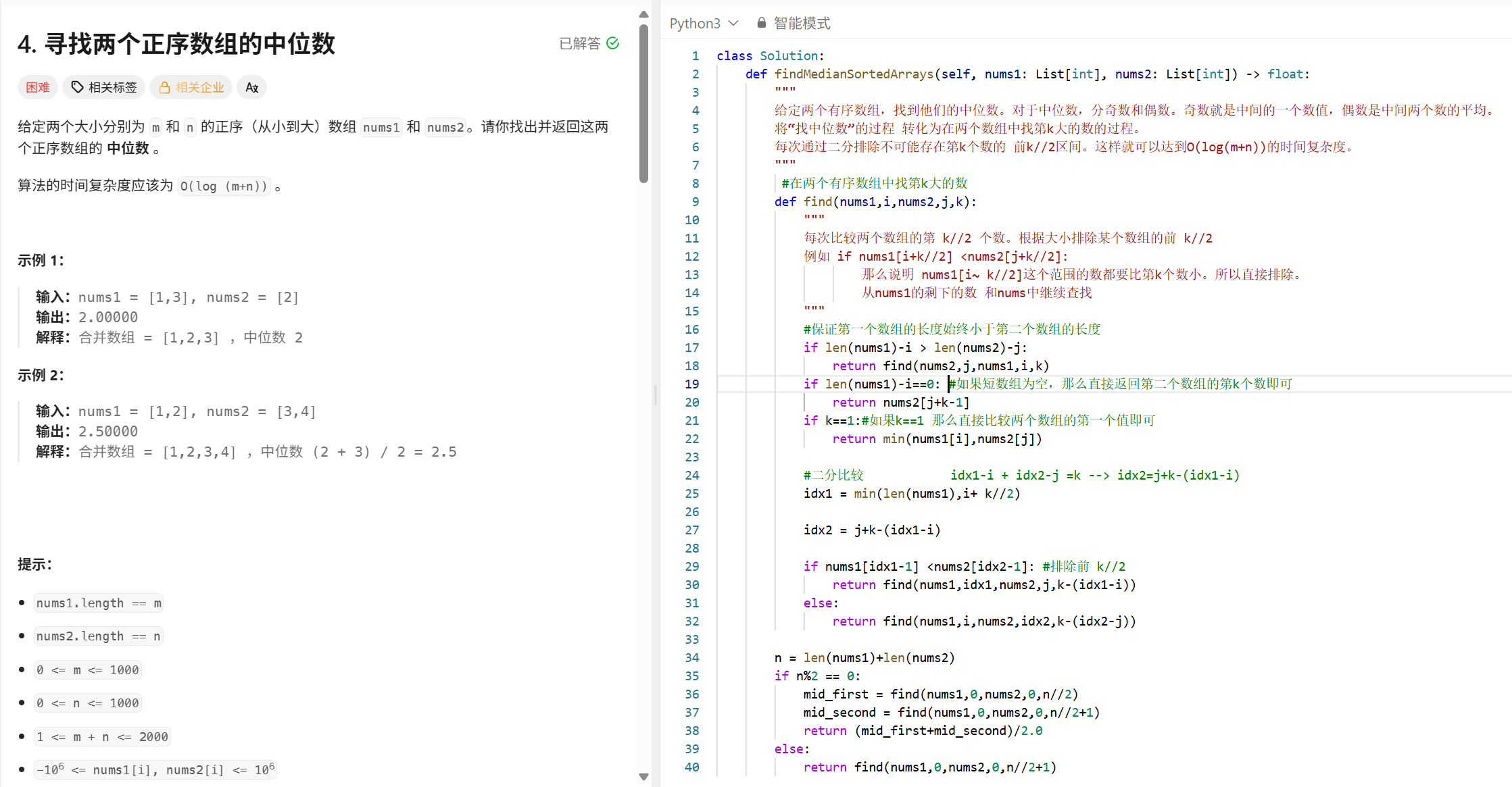The height and width of the screenshot is (787, 1512).
Task: Click the lock icon beside 智能模式
Action: pos(762,23)
